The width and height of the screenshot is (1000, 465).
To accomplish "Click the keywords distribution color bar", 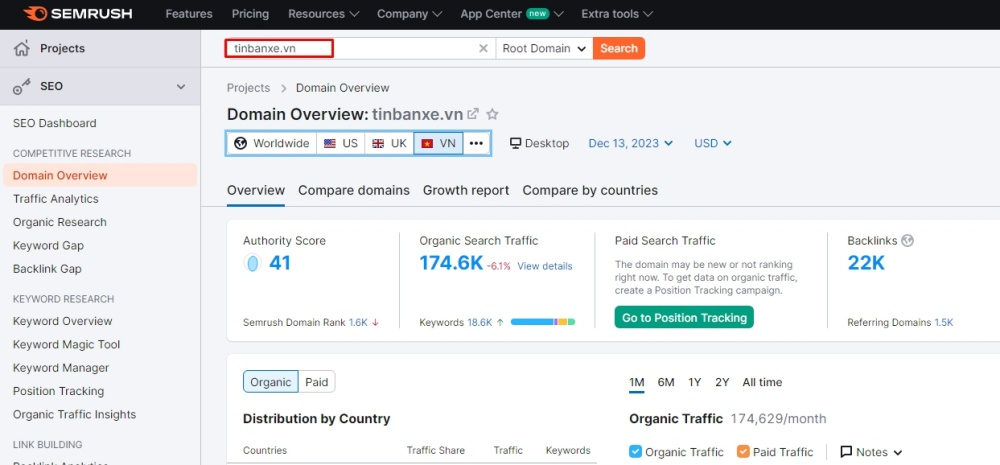I will click(542, 322).
